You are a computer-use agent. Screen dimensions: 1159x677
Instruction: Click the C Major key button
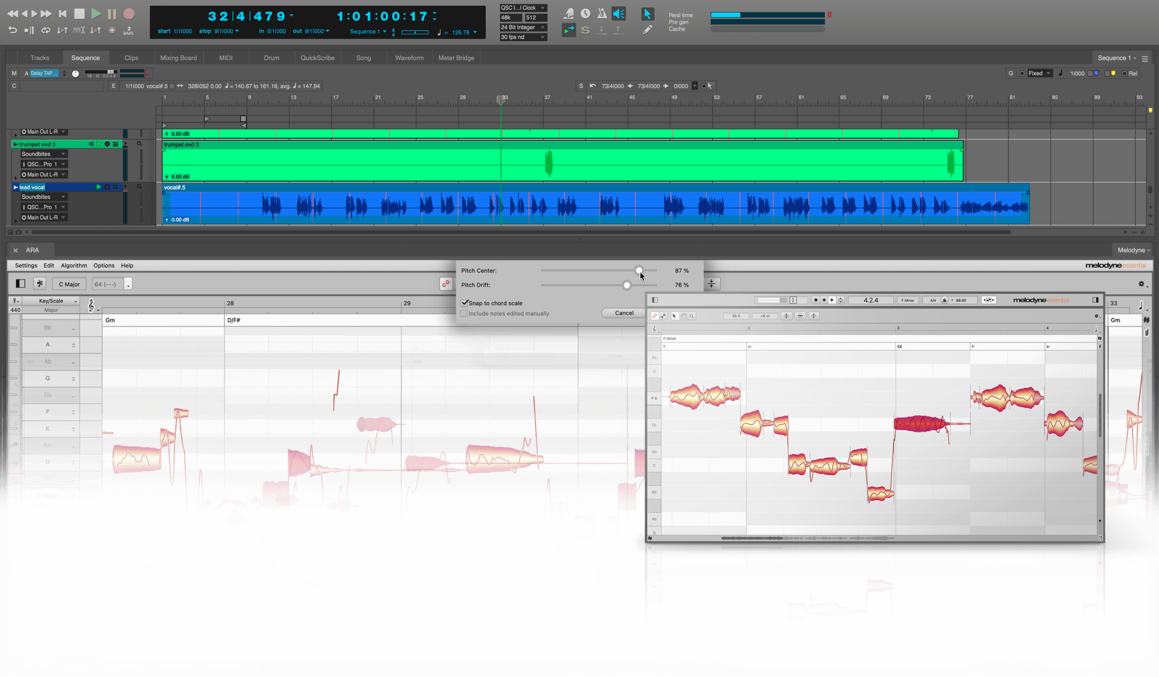click(x=69, y=284)
